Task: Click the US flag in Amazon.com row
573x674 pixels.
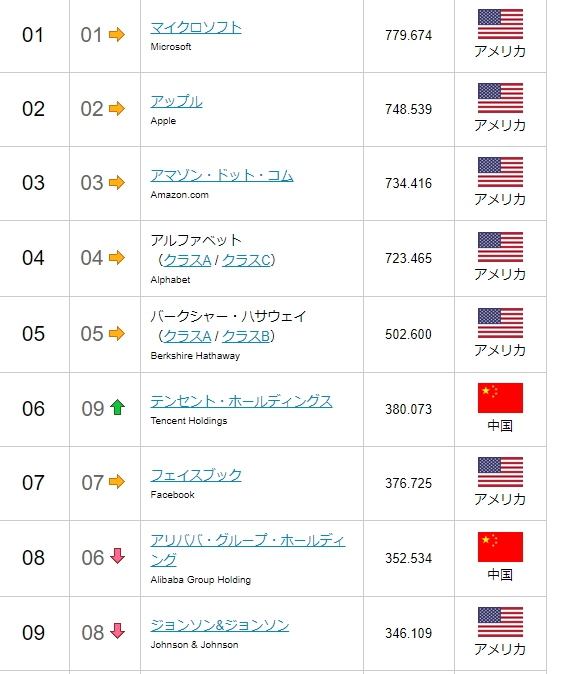Action: [500, 172]
